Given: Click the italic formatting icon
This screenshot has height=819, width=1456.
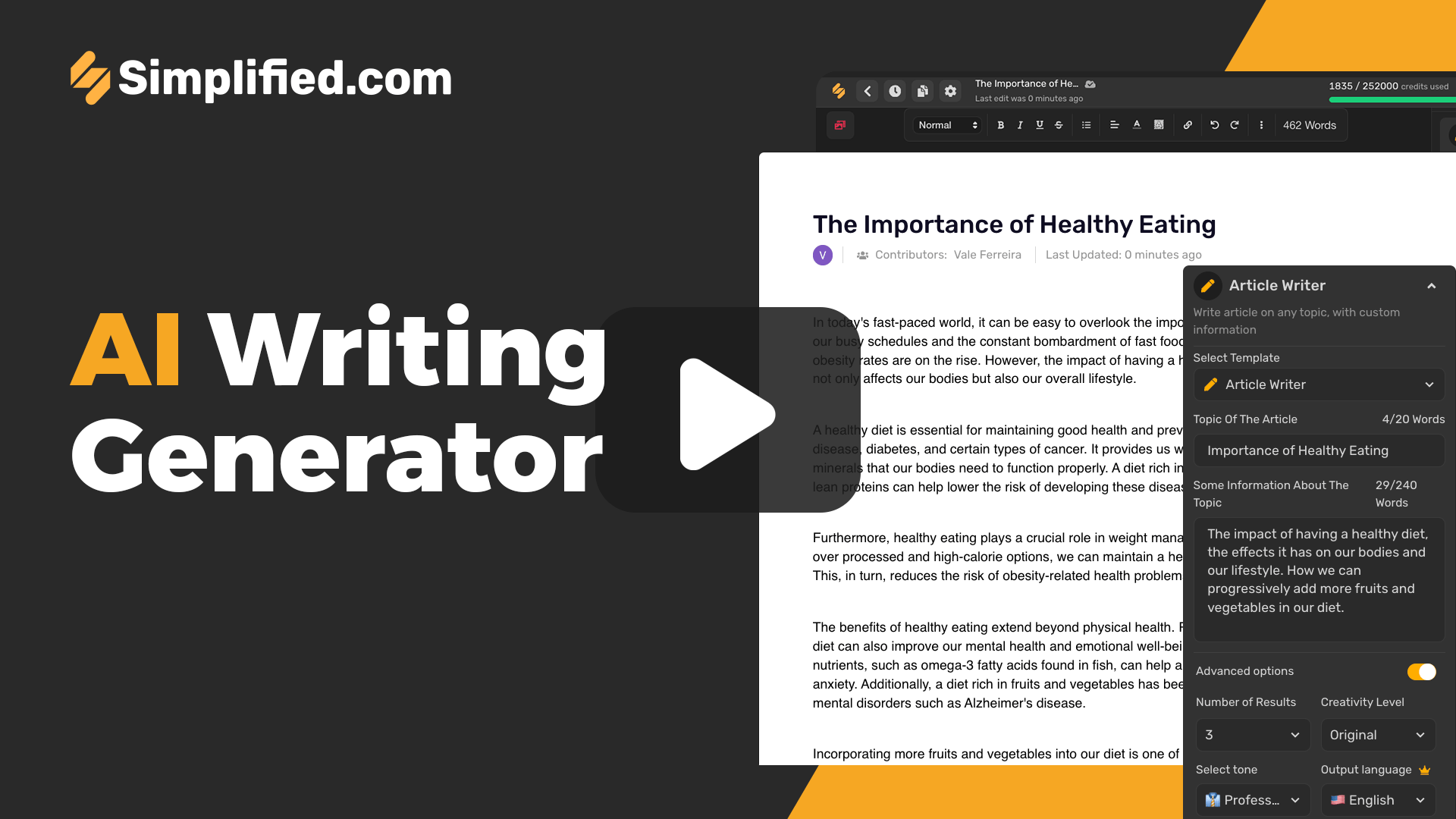Looking at the screenshot, I should coord(1019,125).
